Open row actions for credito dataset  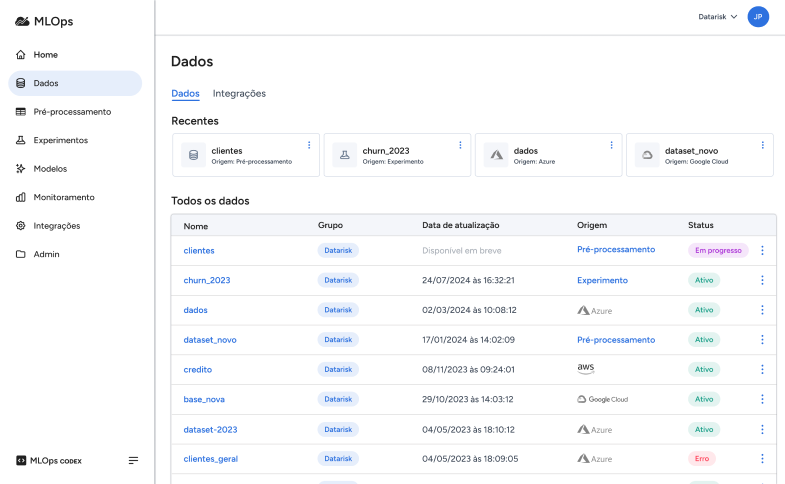tap(762, 369)
